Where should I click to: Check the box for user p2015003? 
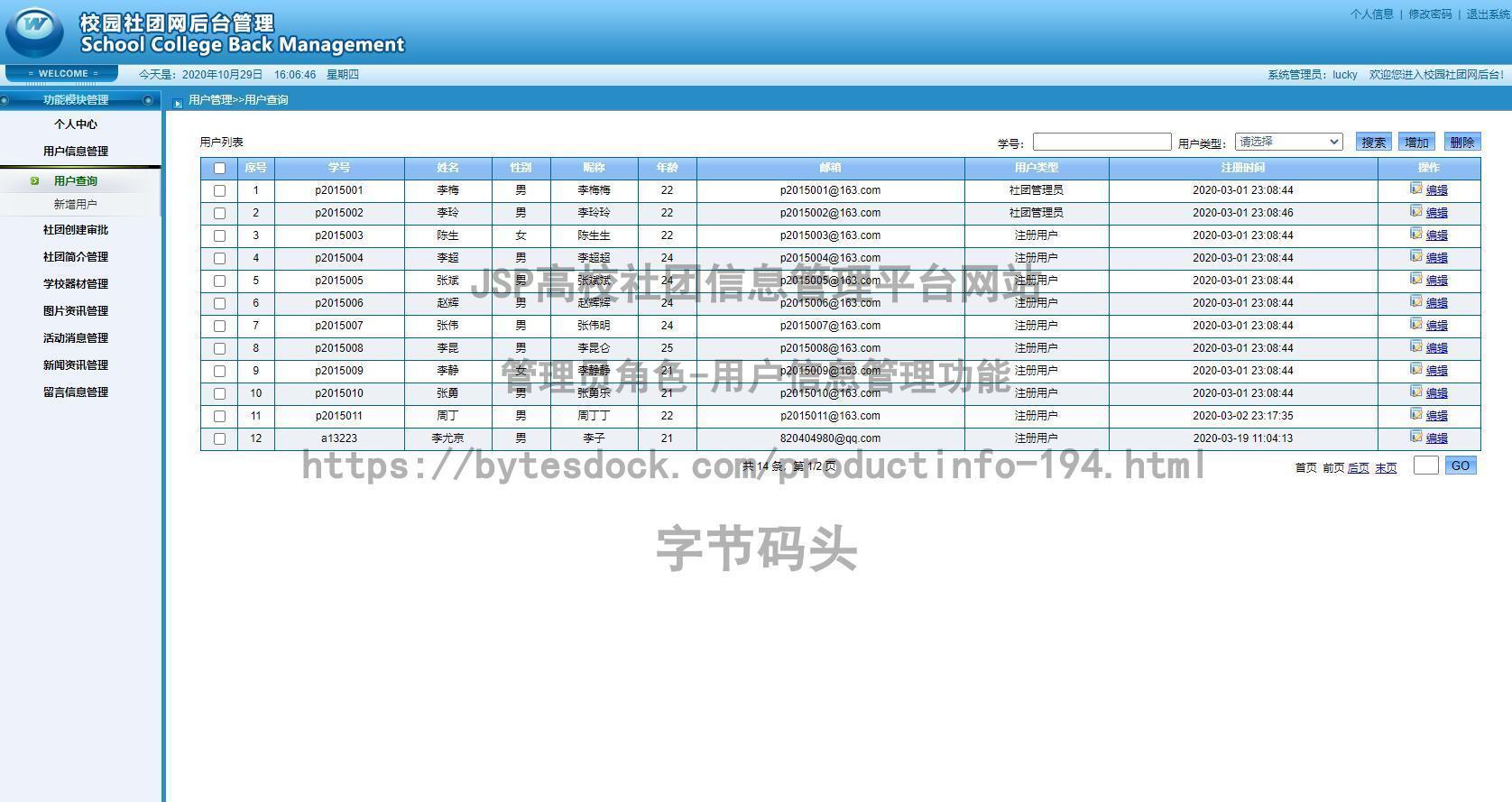tap(219, 235)
